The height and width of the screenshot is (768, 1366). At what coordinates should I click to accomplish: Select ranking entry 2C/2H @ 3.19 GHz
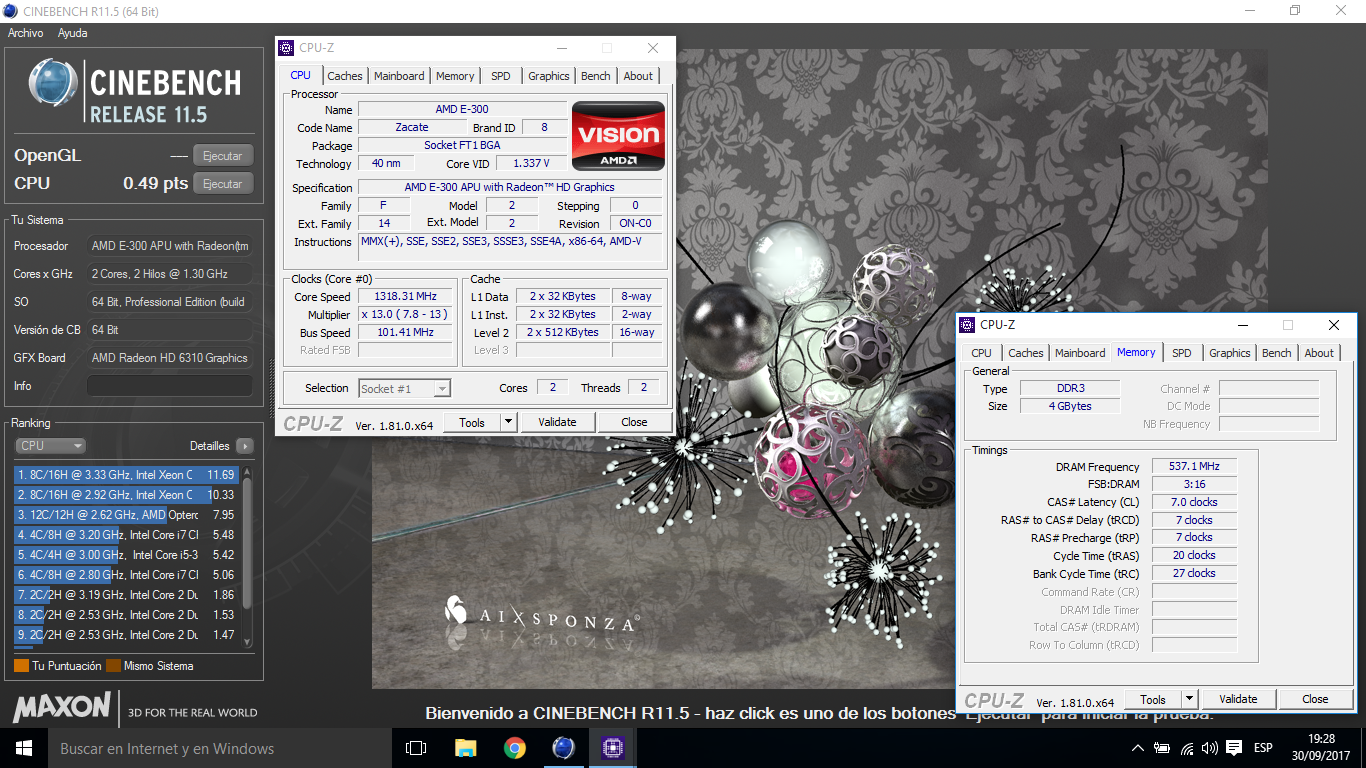point(126,595)
